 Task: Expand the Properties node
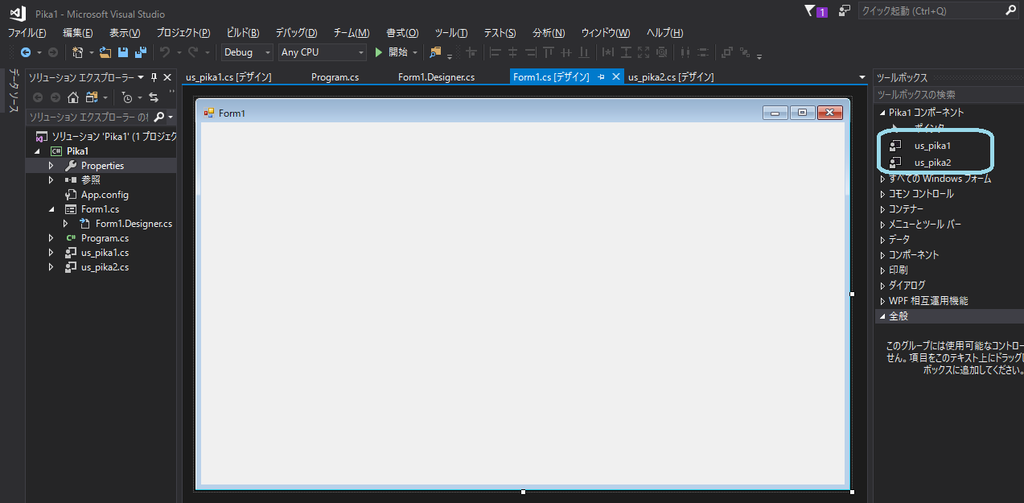click(51, 165)
